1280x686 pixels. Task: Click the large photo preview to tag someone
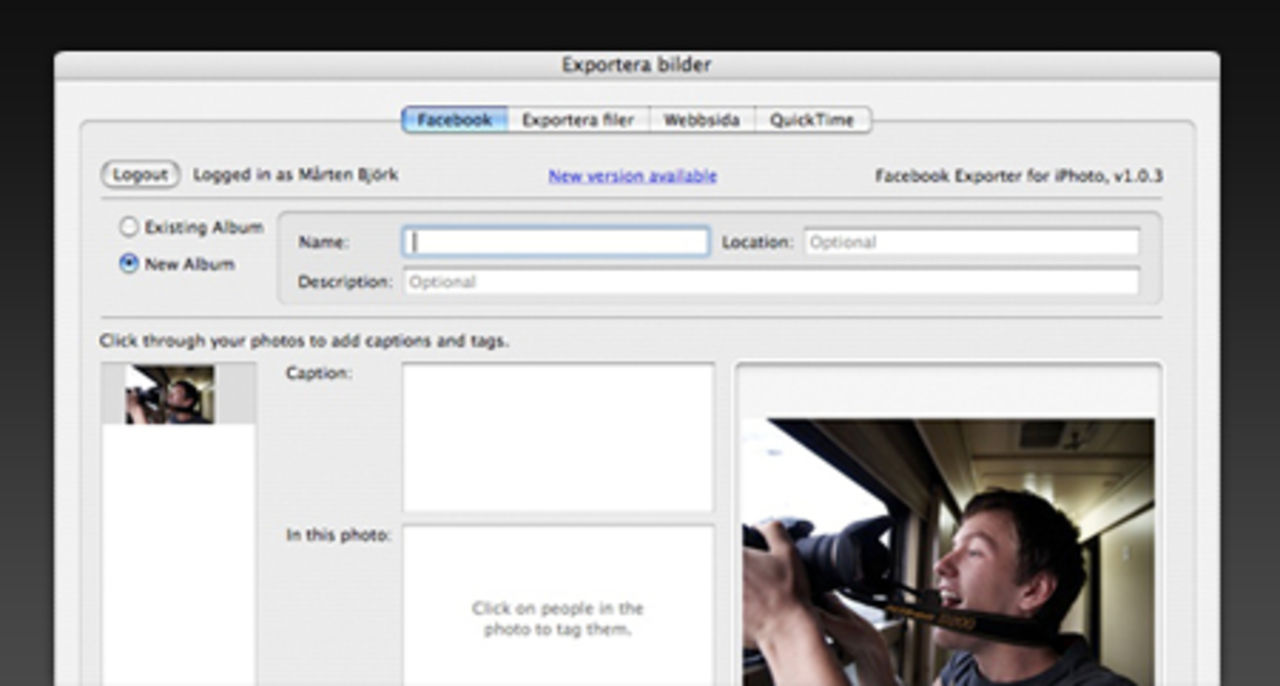[x=960, y=540]
